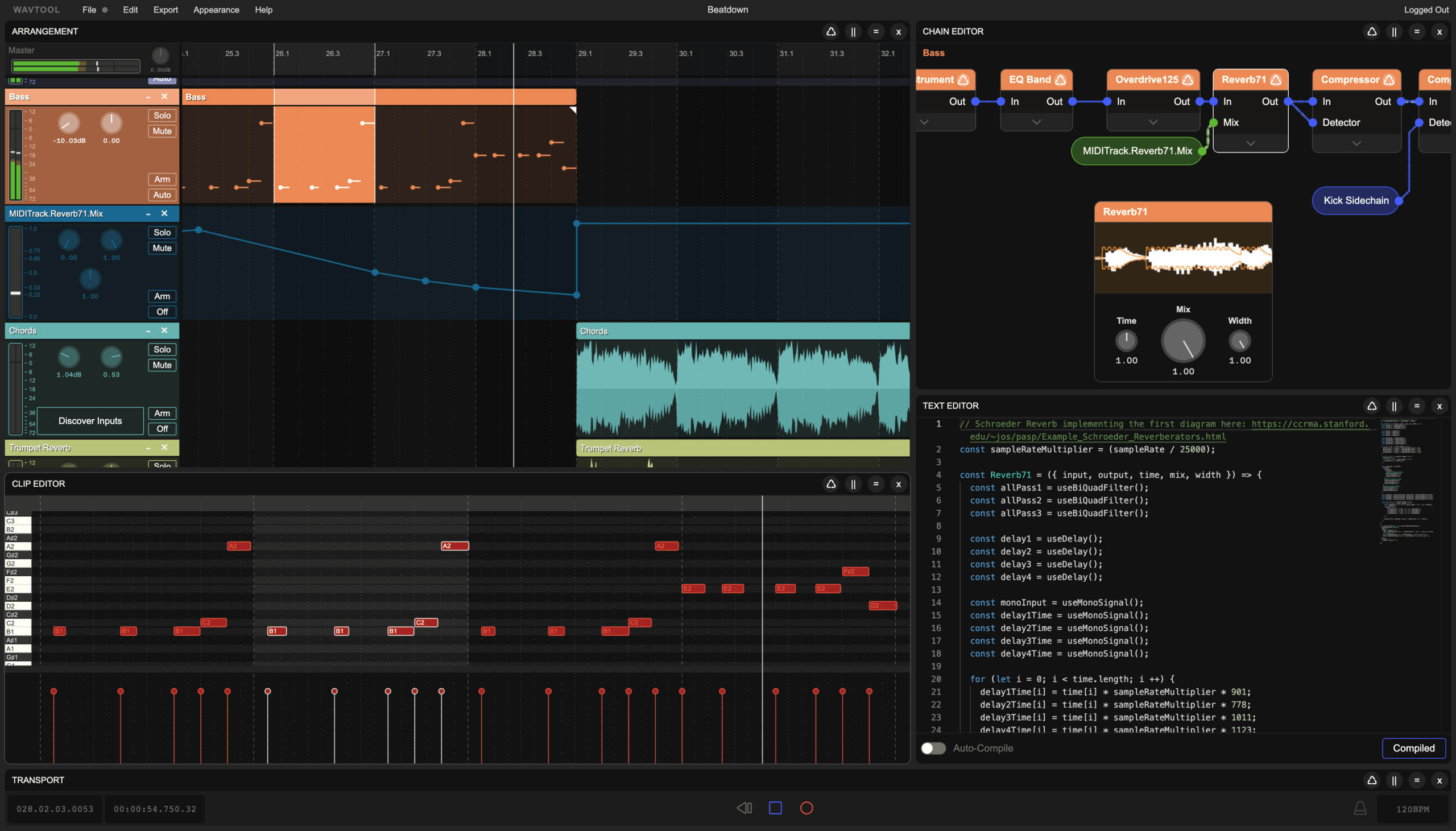1456x831 pixels.
Task: Click the recycle icon on Reverb71 node
Action: [1276, 80]
